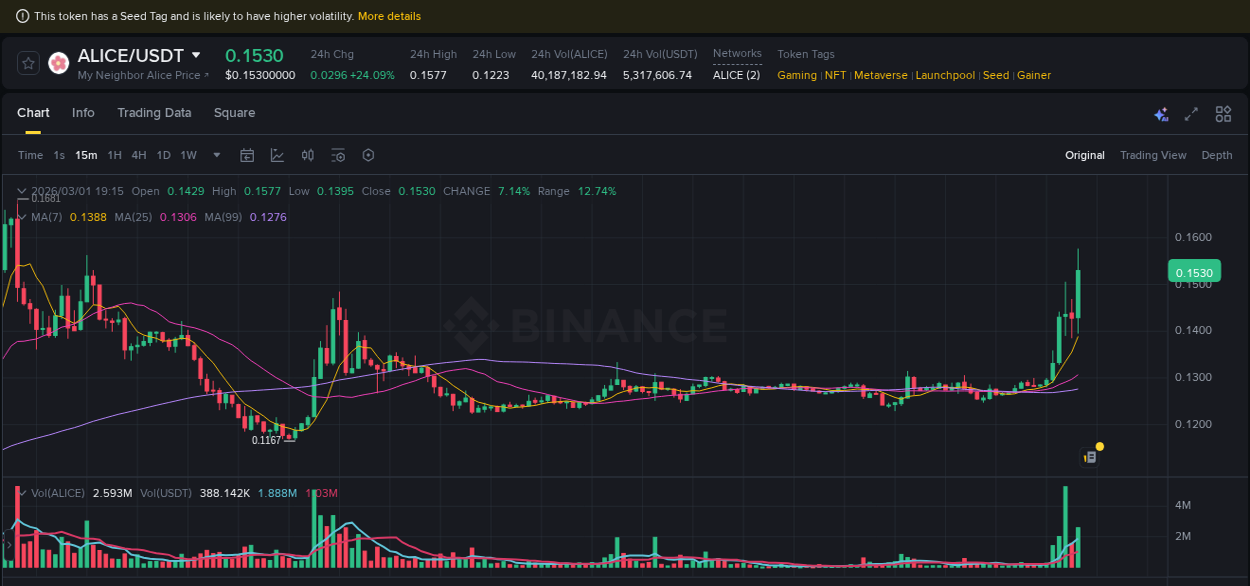Screen dimensions: 1250x586
Task: Launch the AI assistant sparkle icon
Action: point(1161,114)
